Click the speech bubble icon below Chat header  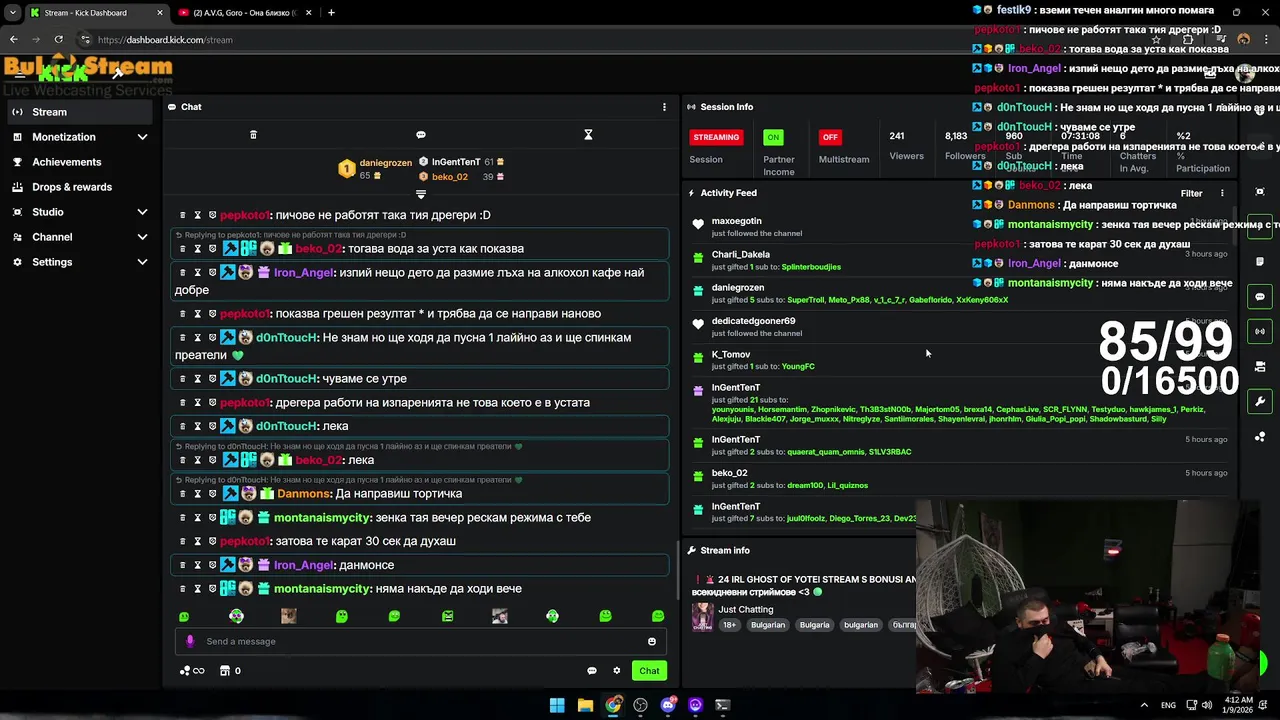click(421, 135)
